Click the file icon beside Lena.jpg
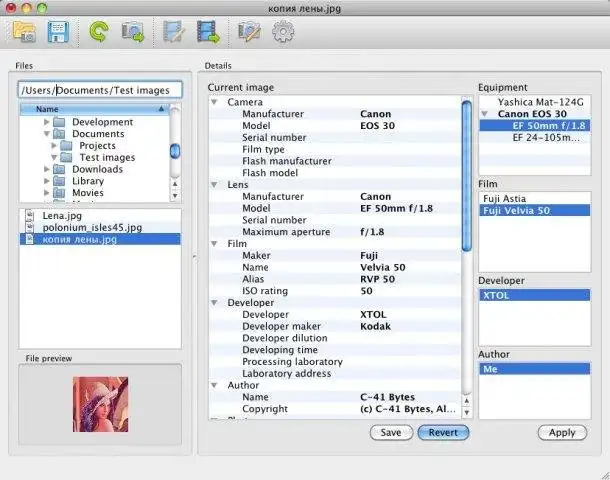The width and height of the screenshot is (610, 480). [x=30, y=215]
